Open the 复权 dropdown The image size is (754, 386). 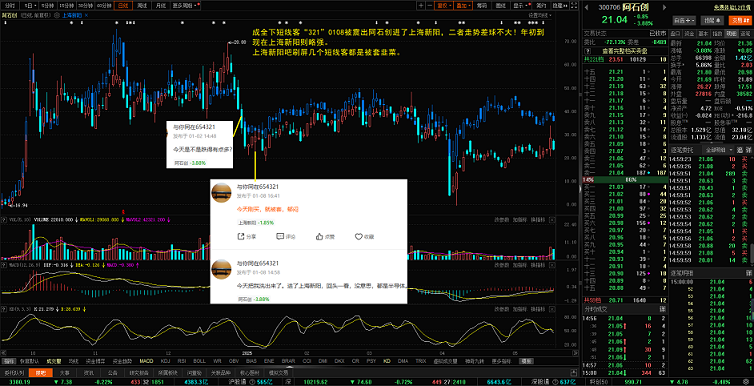(x=444, y=5)
